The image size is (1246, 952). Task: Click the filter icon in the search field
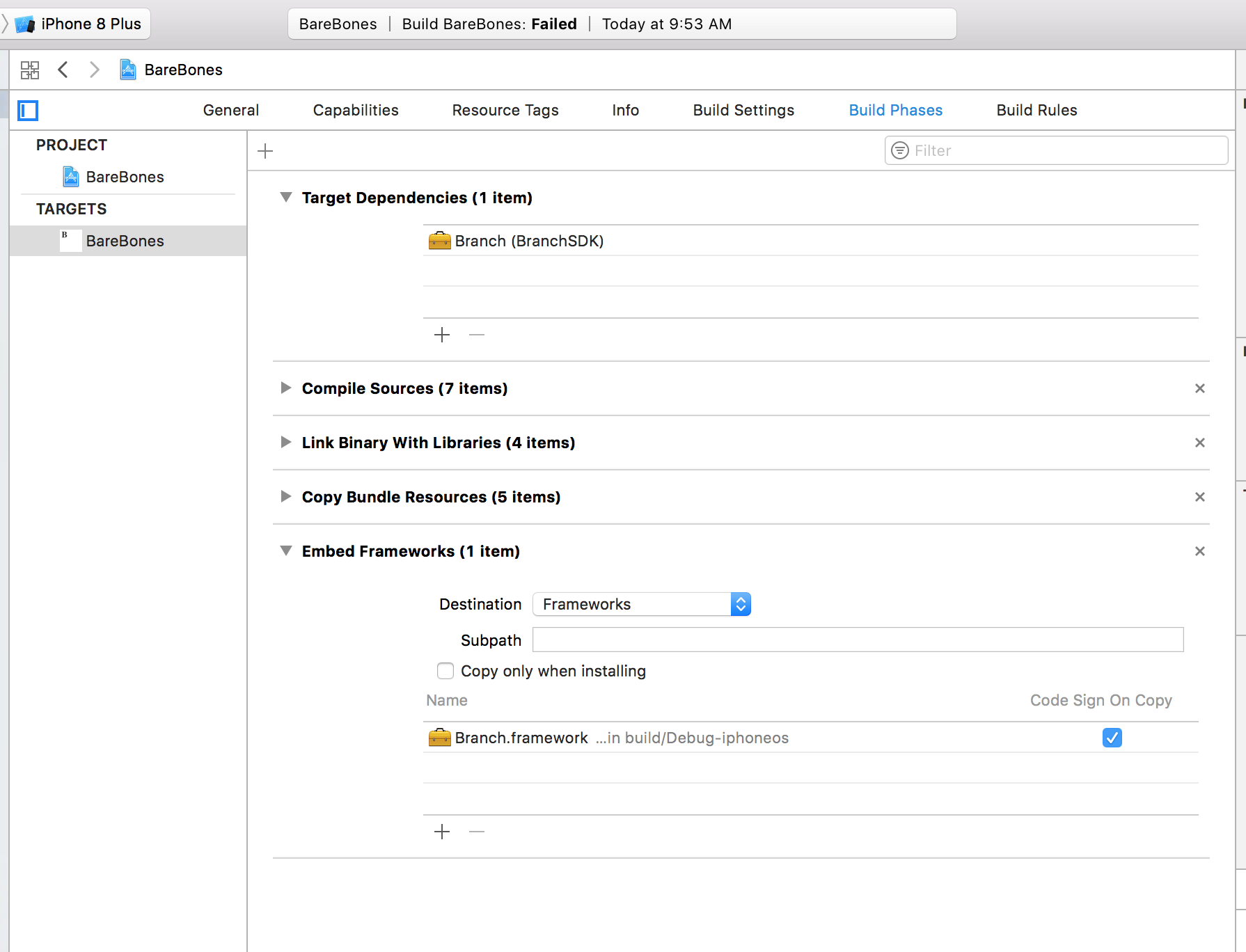(900, 150)
